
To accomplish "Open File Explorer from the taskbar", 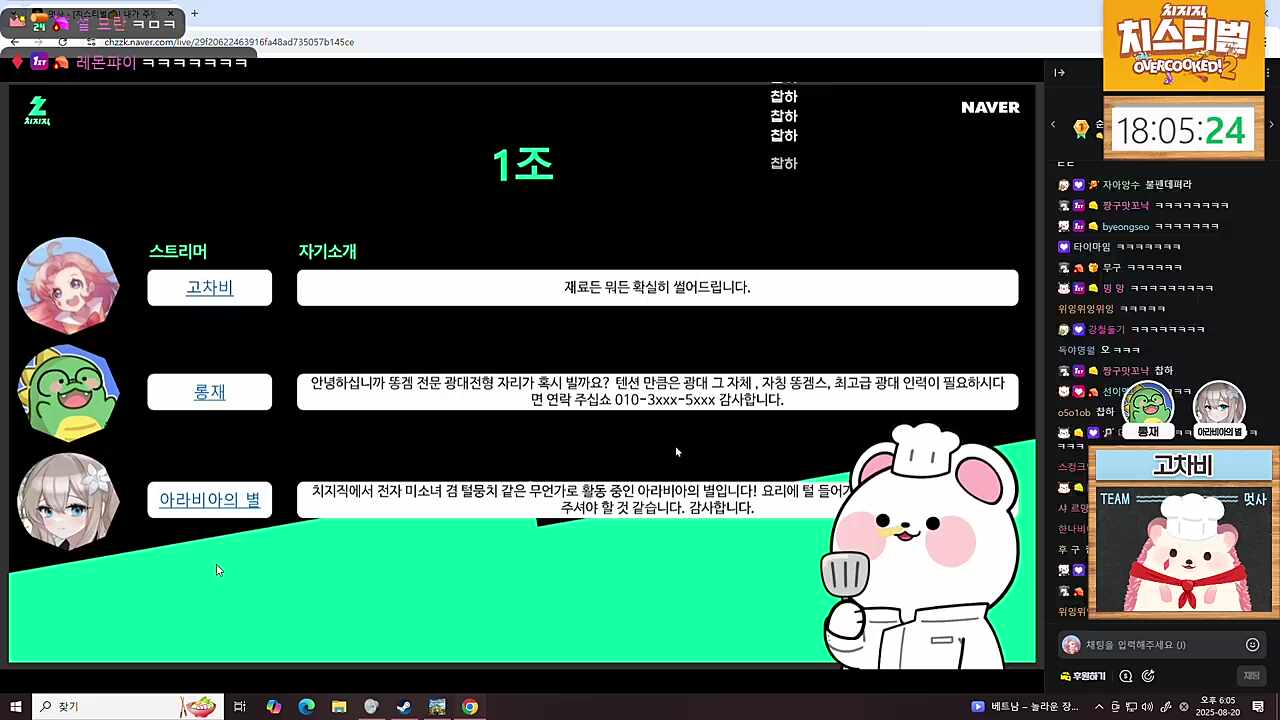I will [x=339, y=707].
